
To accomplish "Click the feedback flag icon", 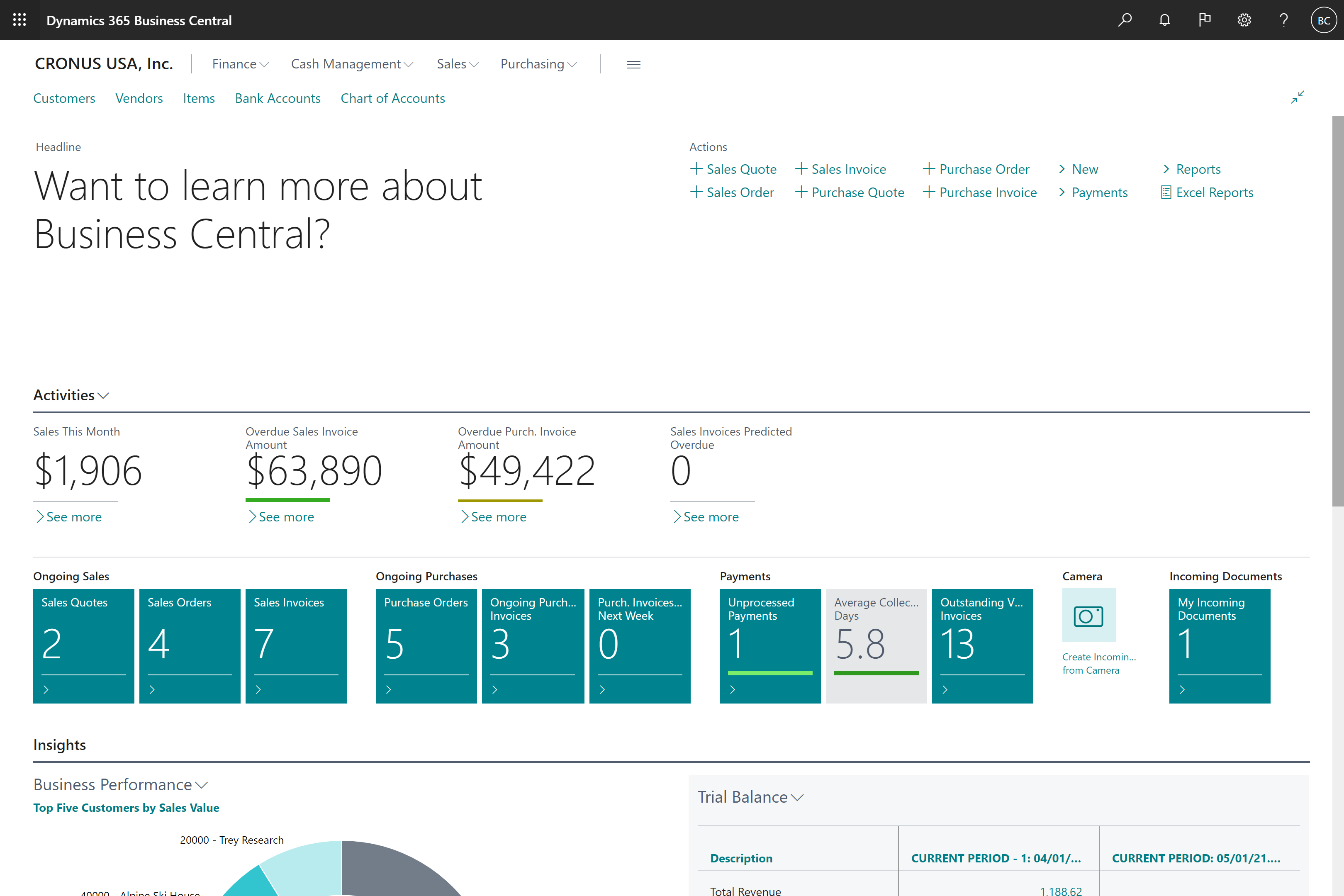I will [x=1205, y=19].
